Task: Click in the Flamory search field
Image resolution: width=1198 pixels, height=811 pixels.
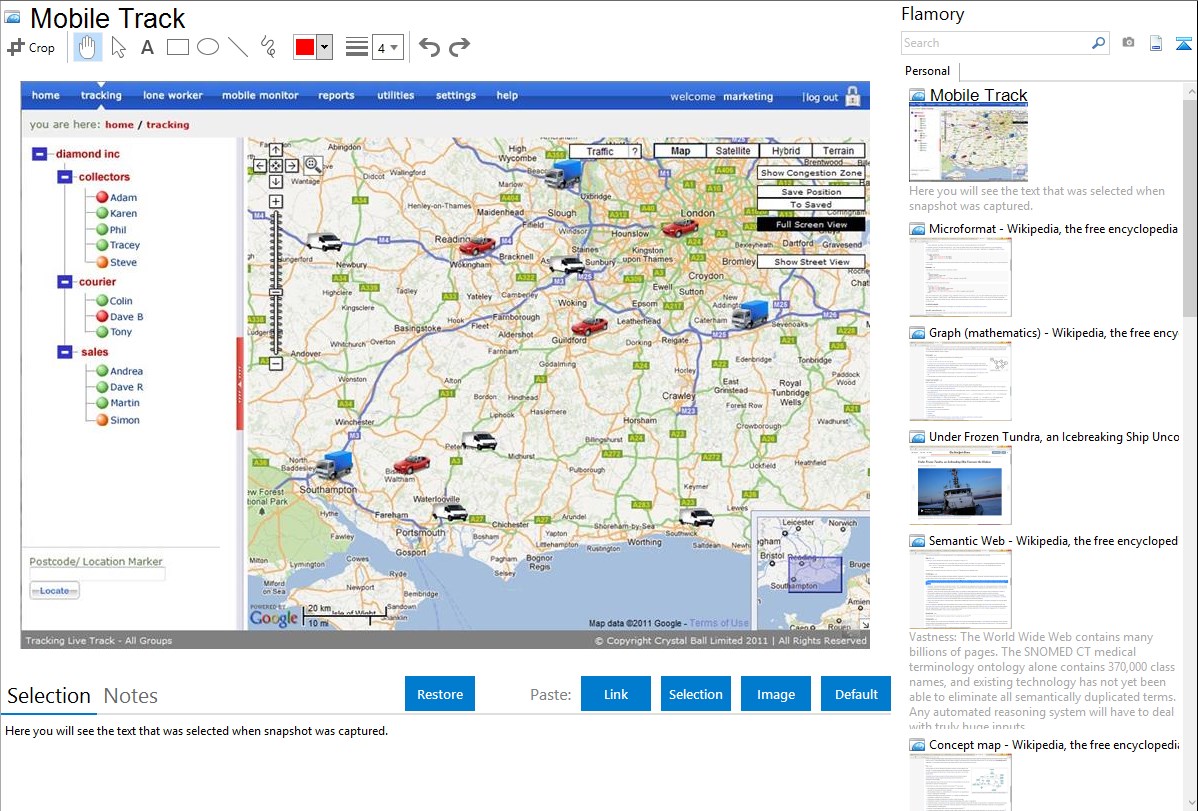Action: tap(995, 43)
